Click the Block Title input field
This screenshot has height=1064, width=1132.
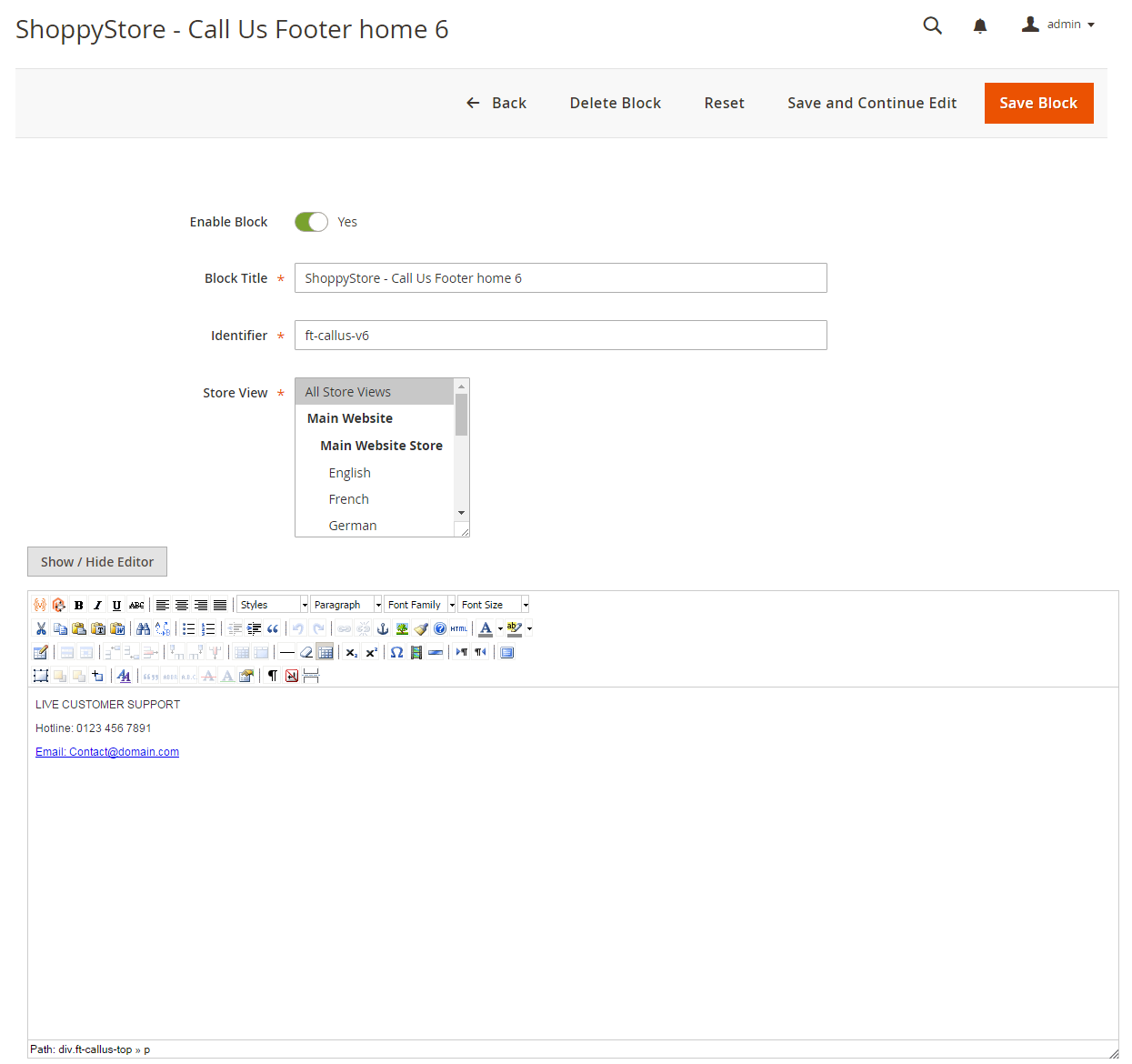561,278
